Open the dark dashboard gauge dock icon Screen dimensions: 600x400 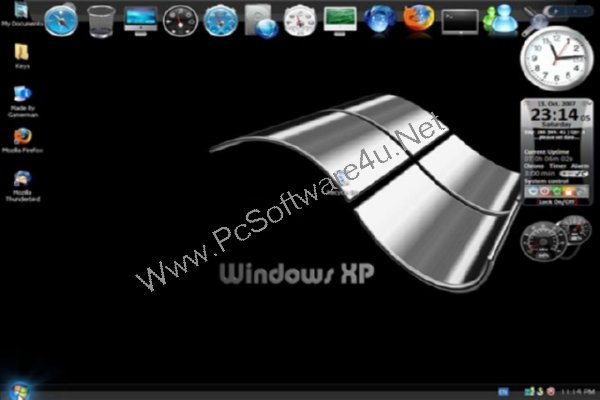tap(180, 21)
